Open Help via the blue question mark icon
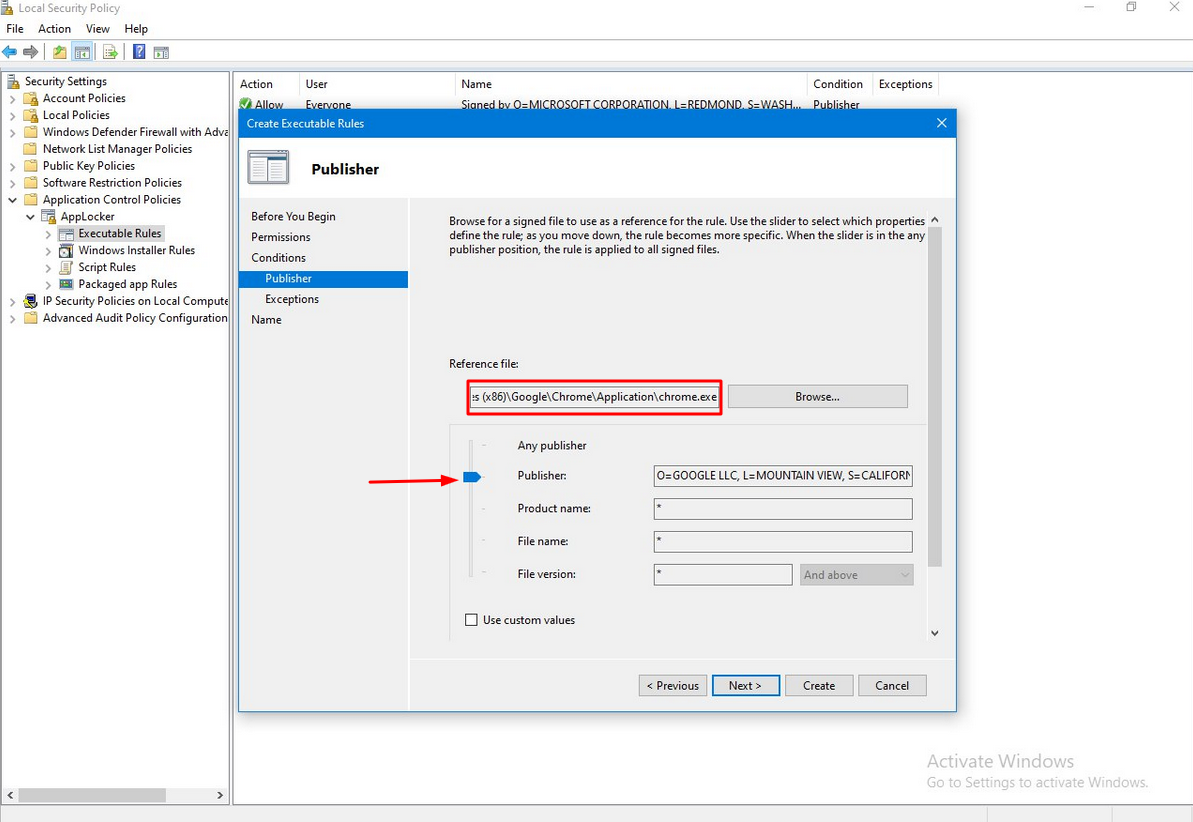Viewport: 1193px width, 822px height. click(x=139, y=52)
